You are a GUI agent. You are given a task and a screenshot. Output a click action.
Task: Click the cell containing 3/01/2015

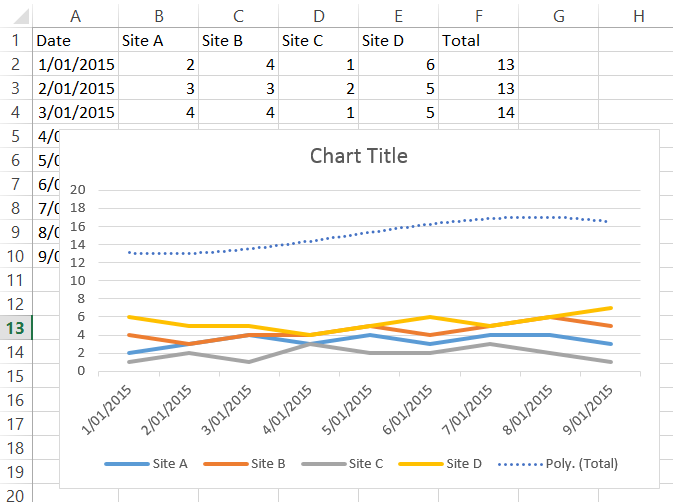click(x=76, y=112)
